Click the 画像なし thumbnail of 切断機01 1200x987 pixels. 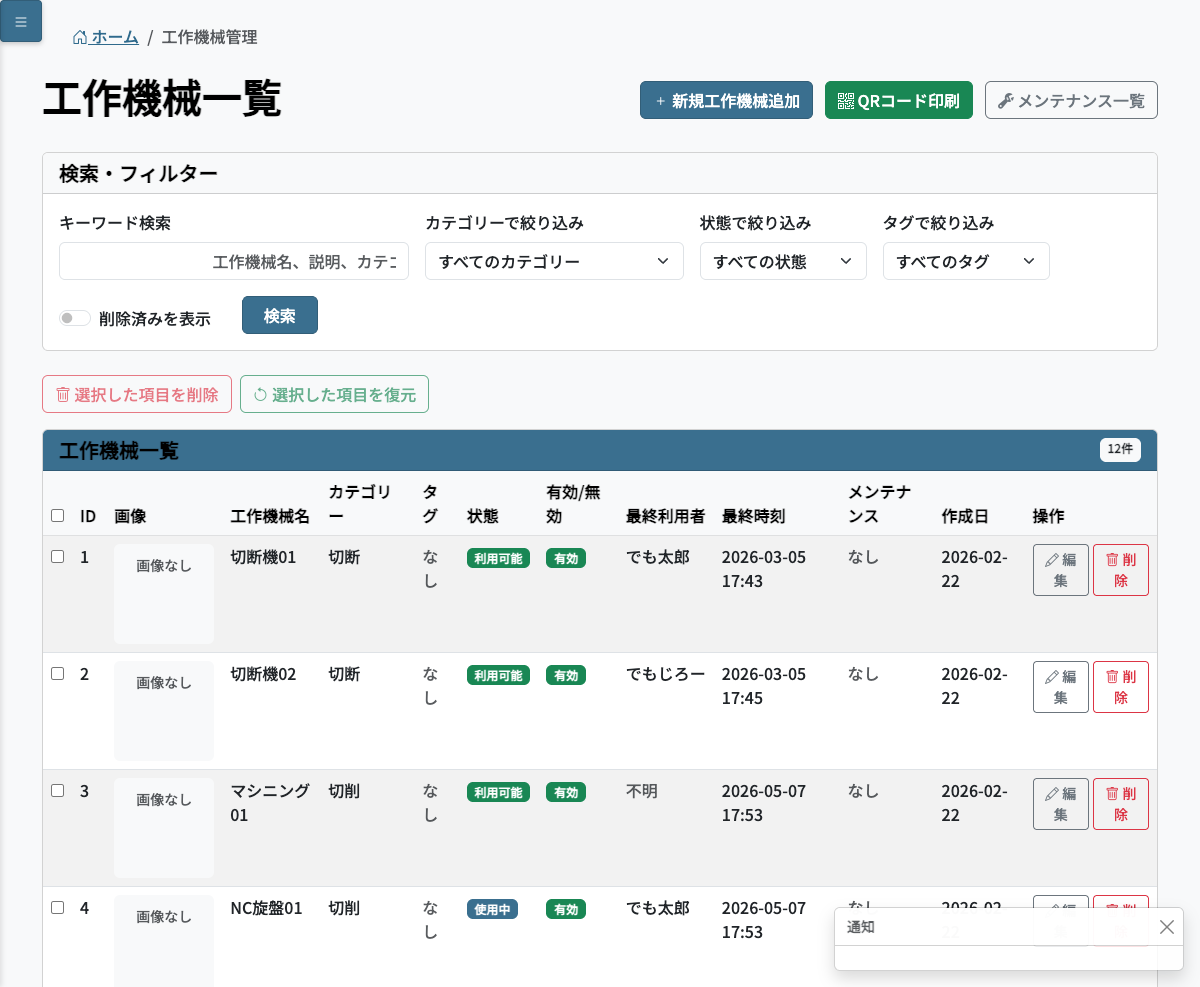click(x=164, y=594)
